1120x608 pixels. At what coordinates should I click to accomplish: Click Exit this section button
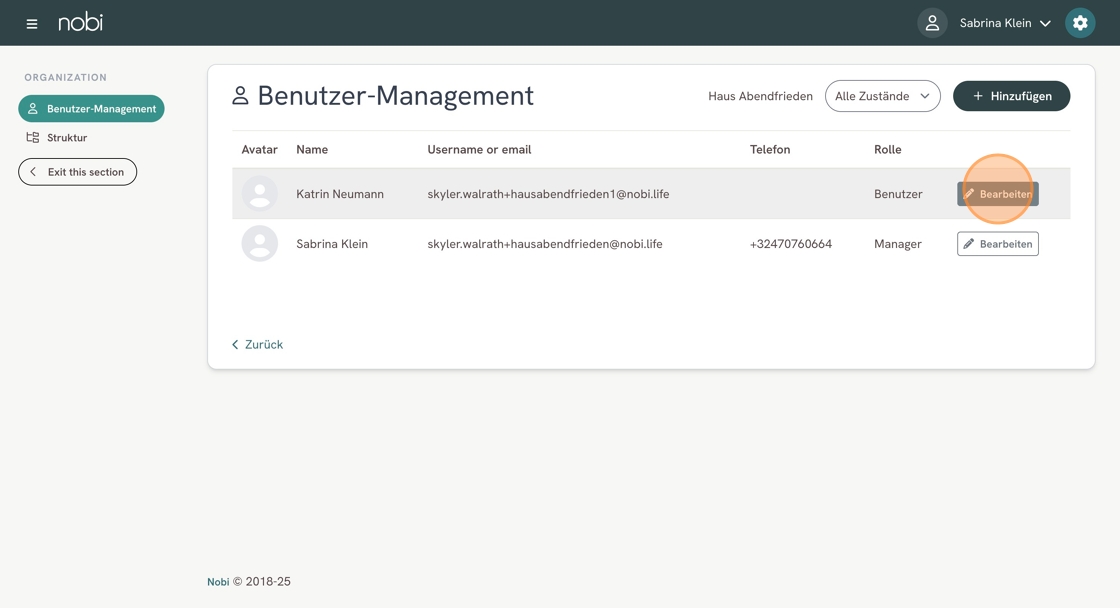click(x=77, y=172)
